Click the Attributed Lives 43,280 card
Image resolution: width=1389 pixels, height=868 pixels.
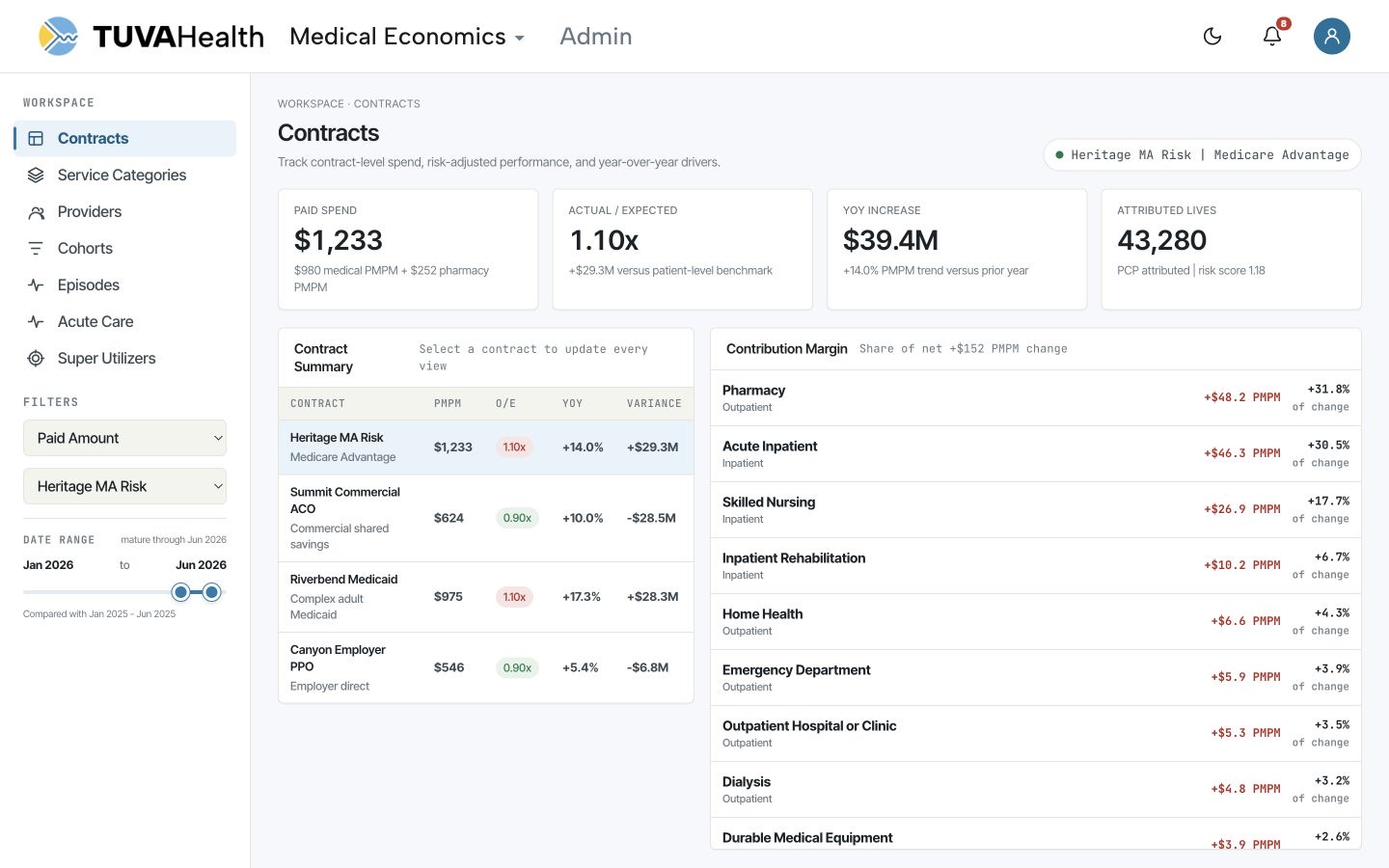pos(1231,249)
